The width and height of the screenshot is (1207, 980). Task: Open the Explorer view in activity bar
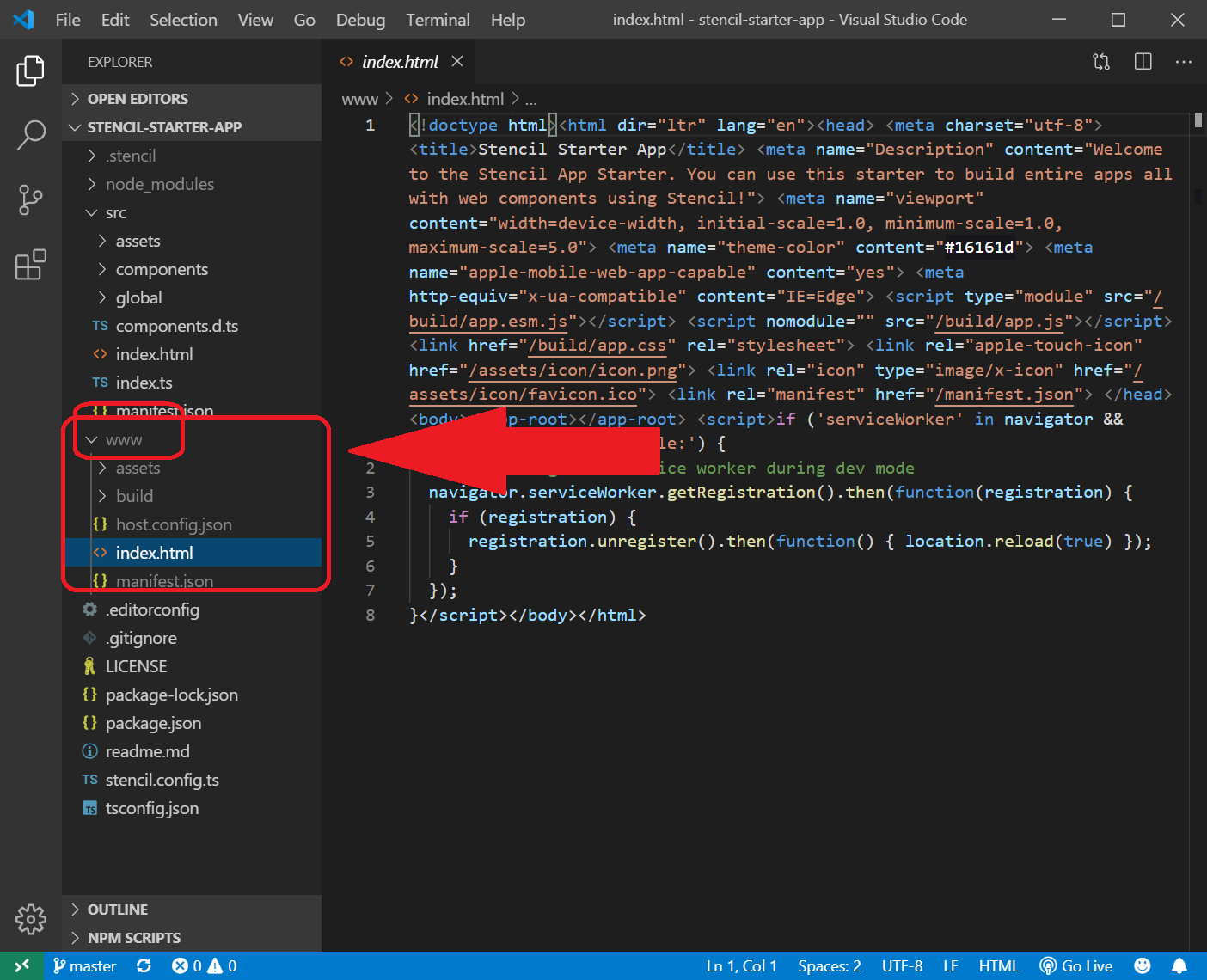pyautogui.click(x=30, y=70)
